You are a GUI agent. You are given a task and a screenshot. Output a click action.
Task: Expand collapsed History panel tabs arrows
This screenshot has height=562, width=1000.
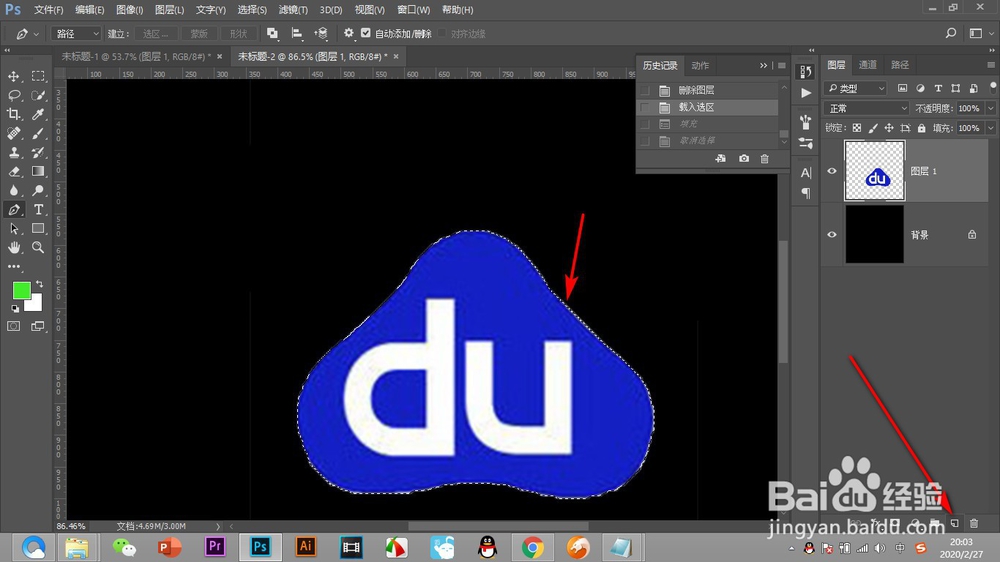coord(763,65)
